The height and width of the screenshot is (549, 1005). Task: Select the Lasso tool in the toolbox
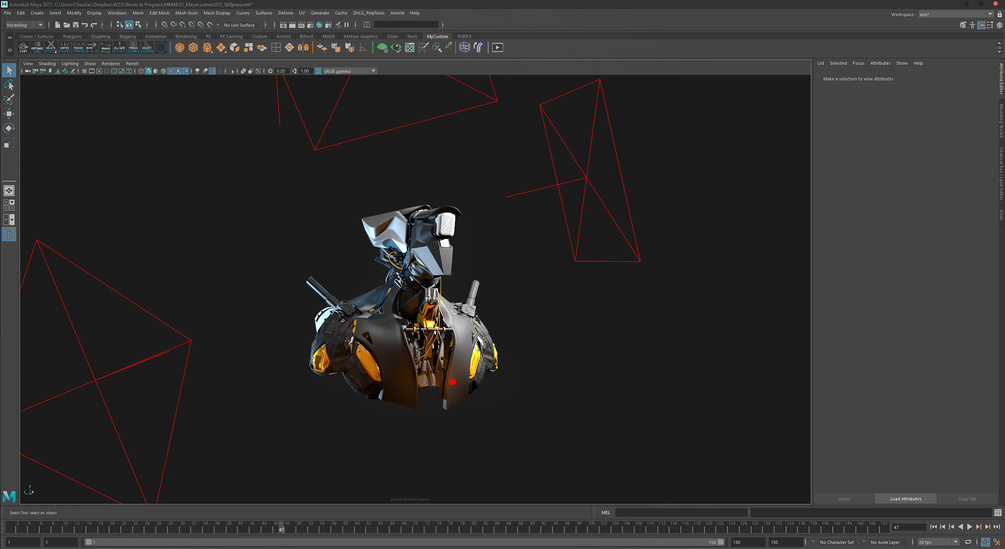pyautogui.click(x=9, y=85)
